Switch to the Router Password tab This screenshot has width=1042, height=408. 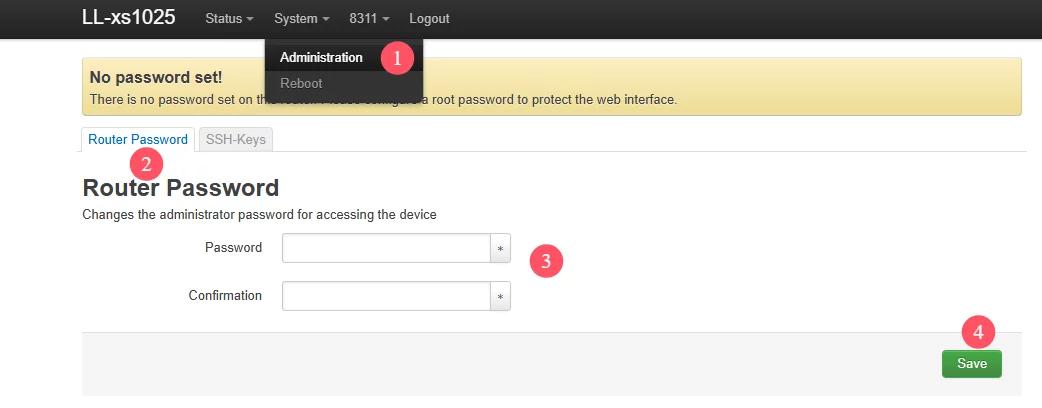(x=138, y=140)
